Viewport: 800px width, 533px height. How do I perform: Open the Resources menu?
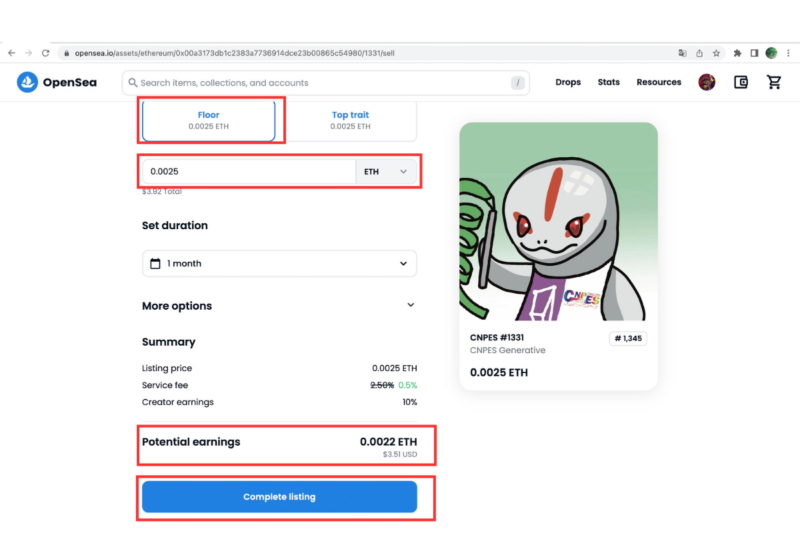click(658, 83)
